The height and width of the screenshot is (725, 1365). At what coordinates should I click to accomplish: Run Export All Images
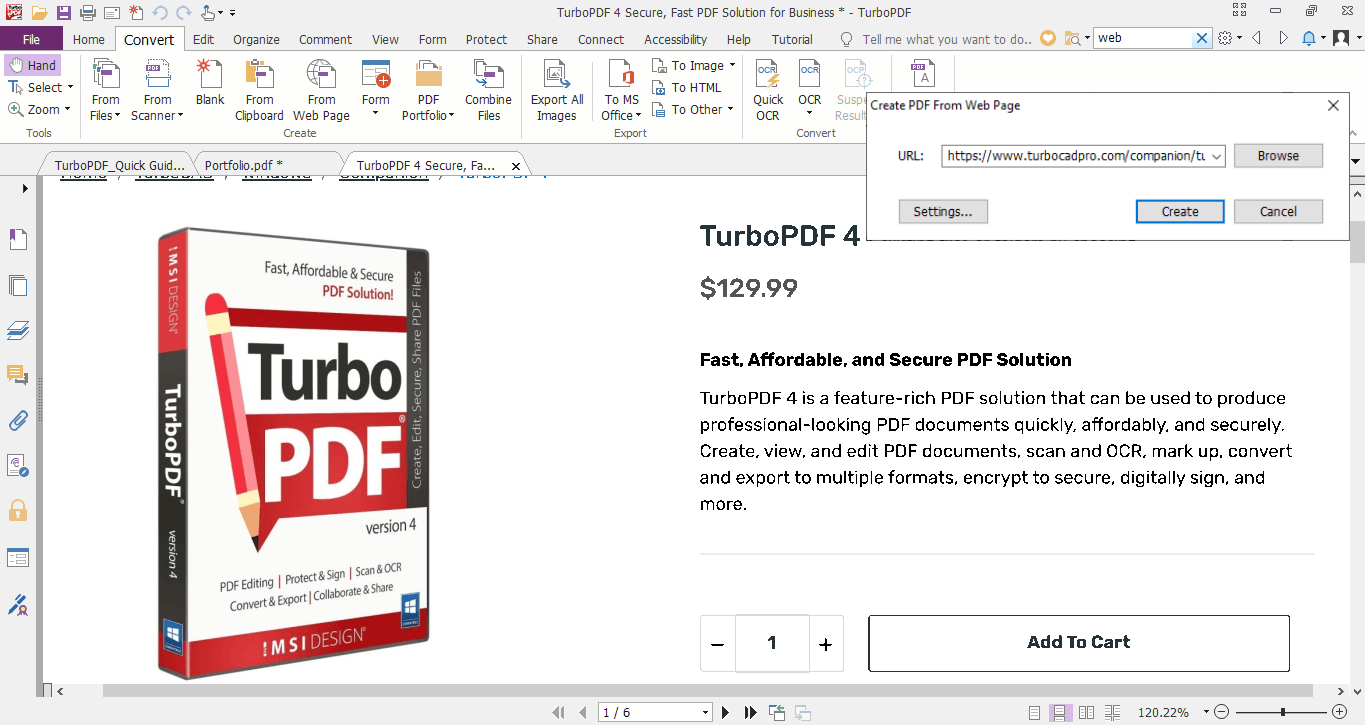(556, 88)
